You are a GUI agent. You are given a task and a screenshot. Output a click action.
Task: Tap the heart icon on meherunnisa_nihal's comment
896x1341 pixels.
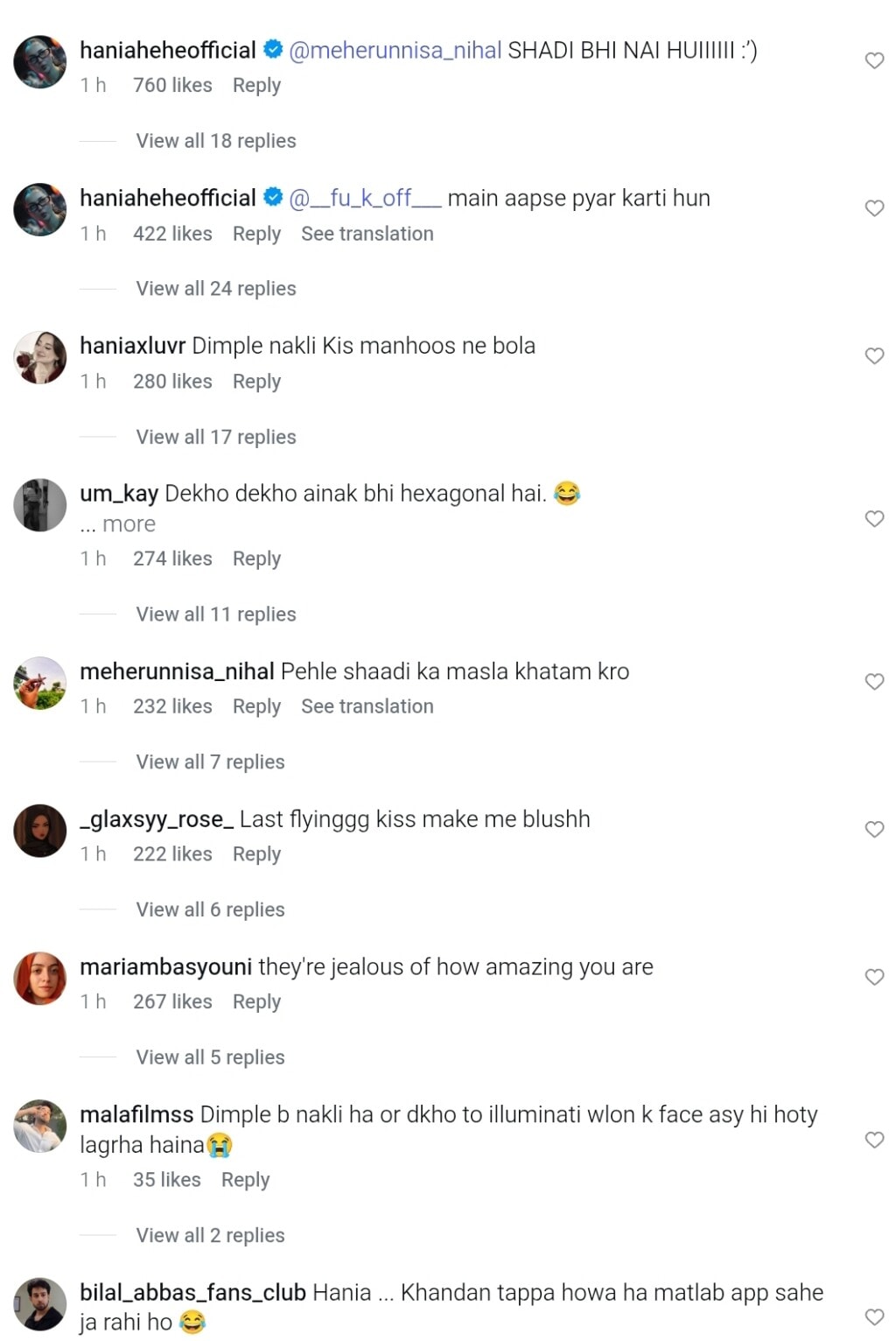click(x=874, y=680)
